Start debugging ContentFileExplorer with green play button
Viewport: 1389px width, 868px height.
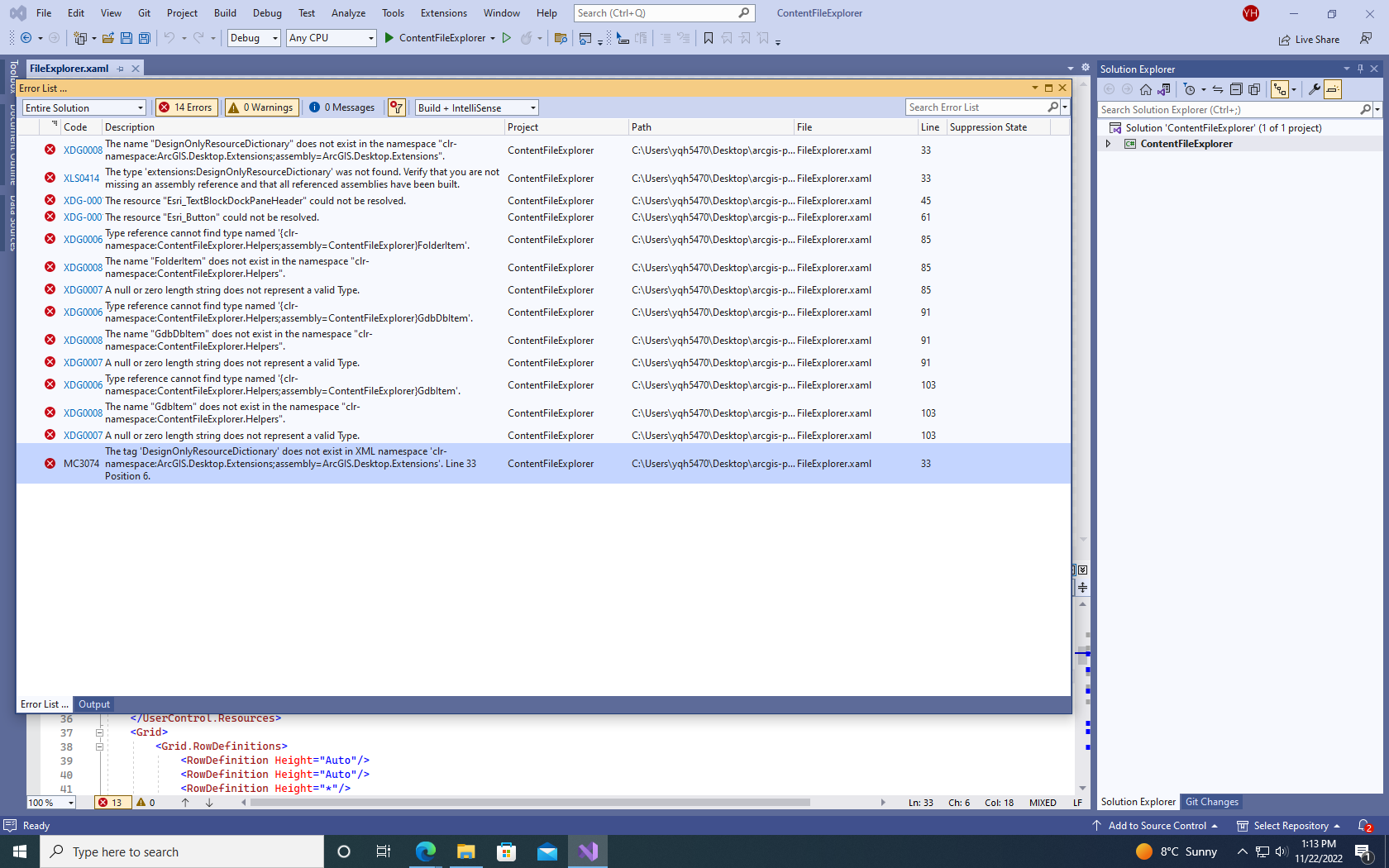(x=389, y=38)
